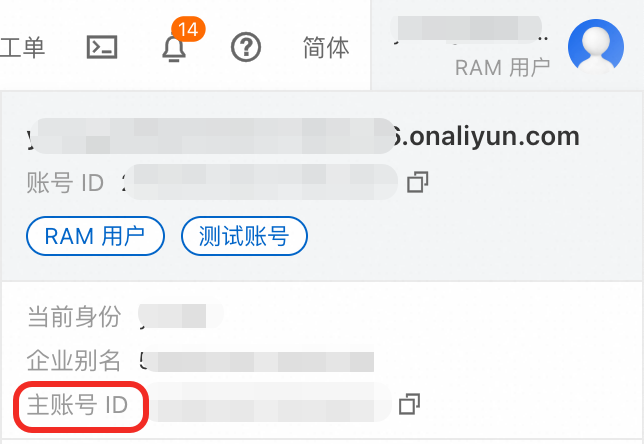Click the blue RAM 用户 tag
The height and width of the screenshot is (444, 644).
click(95, 236)
